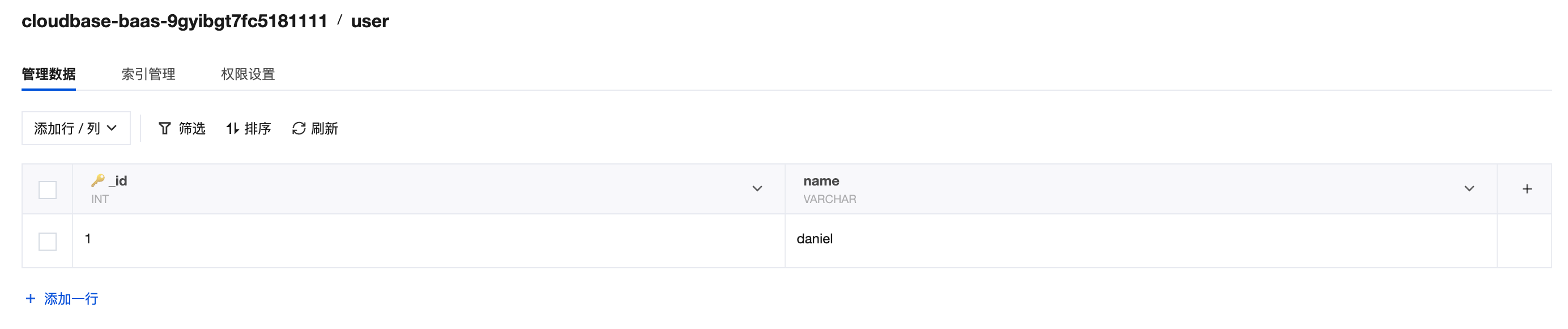1568x329 pixels.
Task: Click the plus icon beside 添加一行
Action: (31, 298)
